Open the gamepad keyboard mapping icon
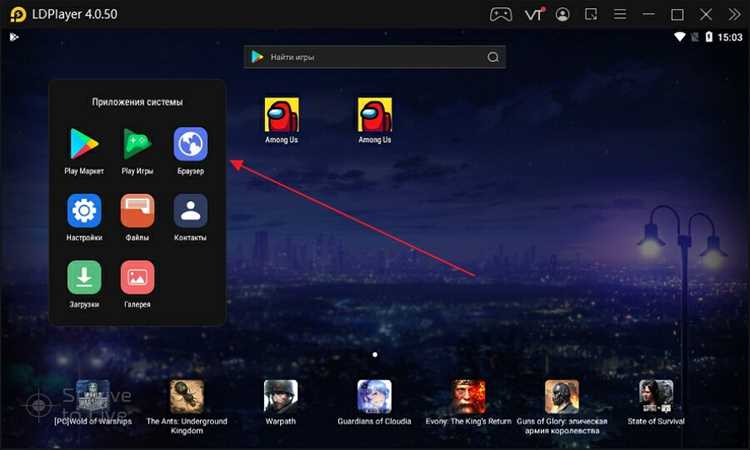 (501, 14)
